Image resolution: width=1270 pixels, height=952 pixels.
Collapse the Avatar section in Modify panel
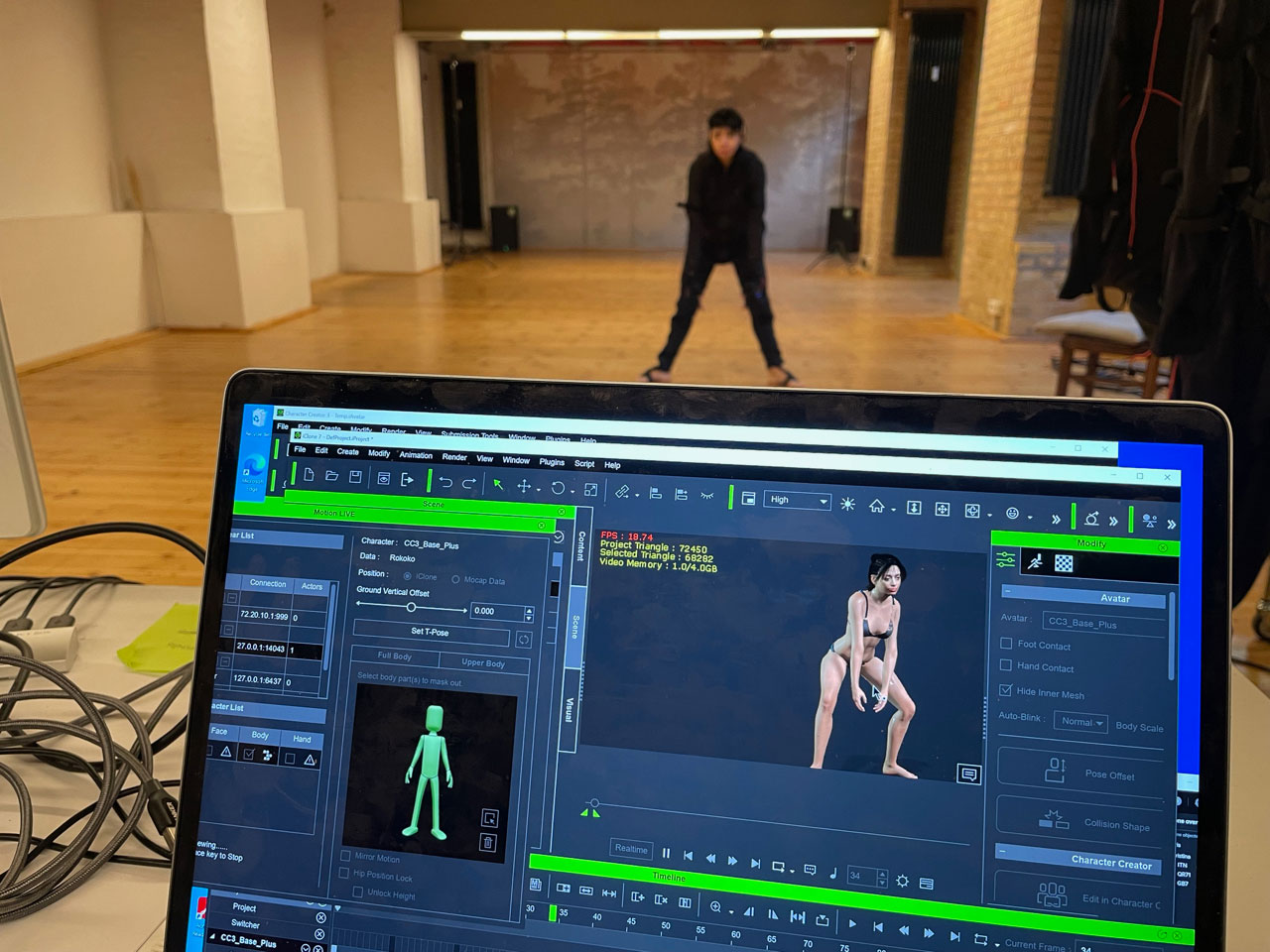pos(1007,592)
